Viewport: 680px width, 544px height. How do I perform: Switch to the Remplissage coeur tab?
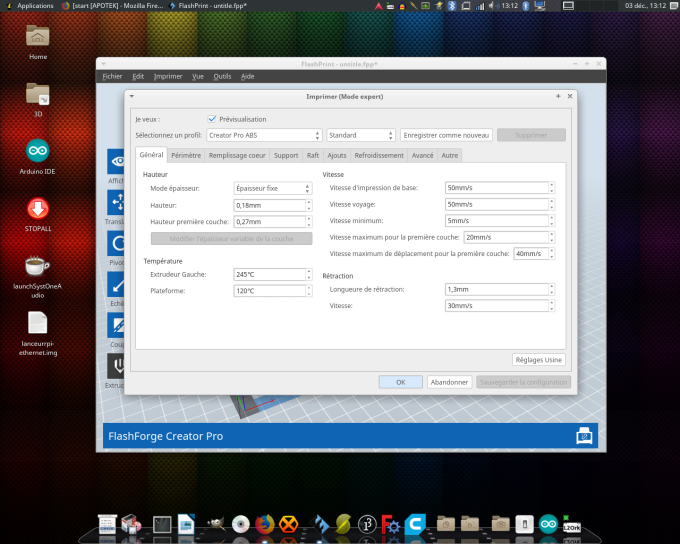[x=237, y=155]
